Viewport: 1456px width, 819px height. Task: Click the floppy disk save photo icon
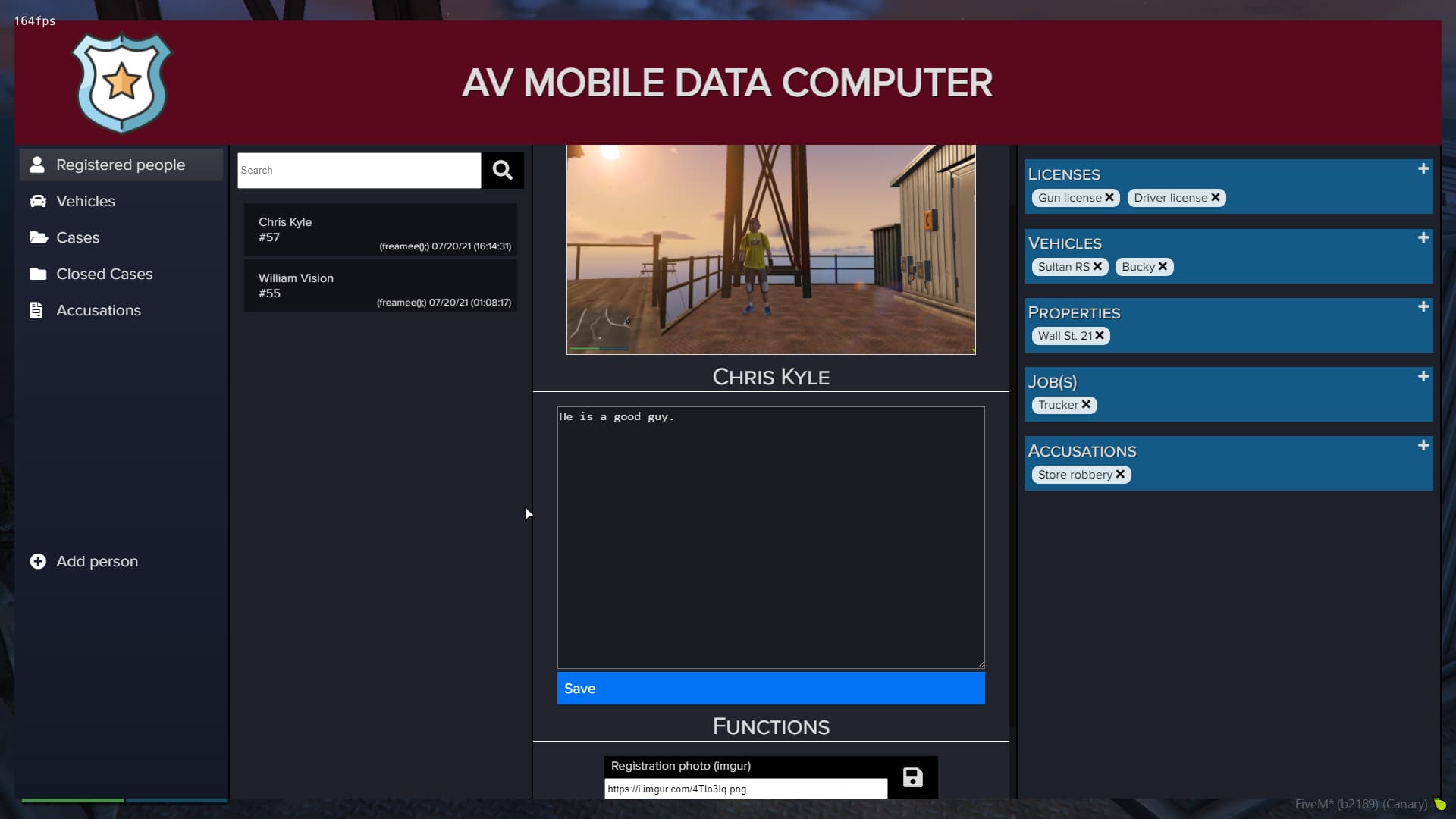912,777
